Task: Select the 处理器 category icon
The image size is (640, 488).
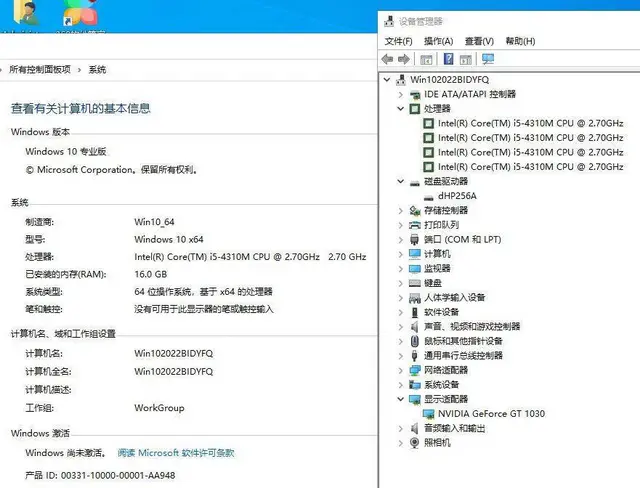Action: click(x=415, y=109)
